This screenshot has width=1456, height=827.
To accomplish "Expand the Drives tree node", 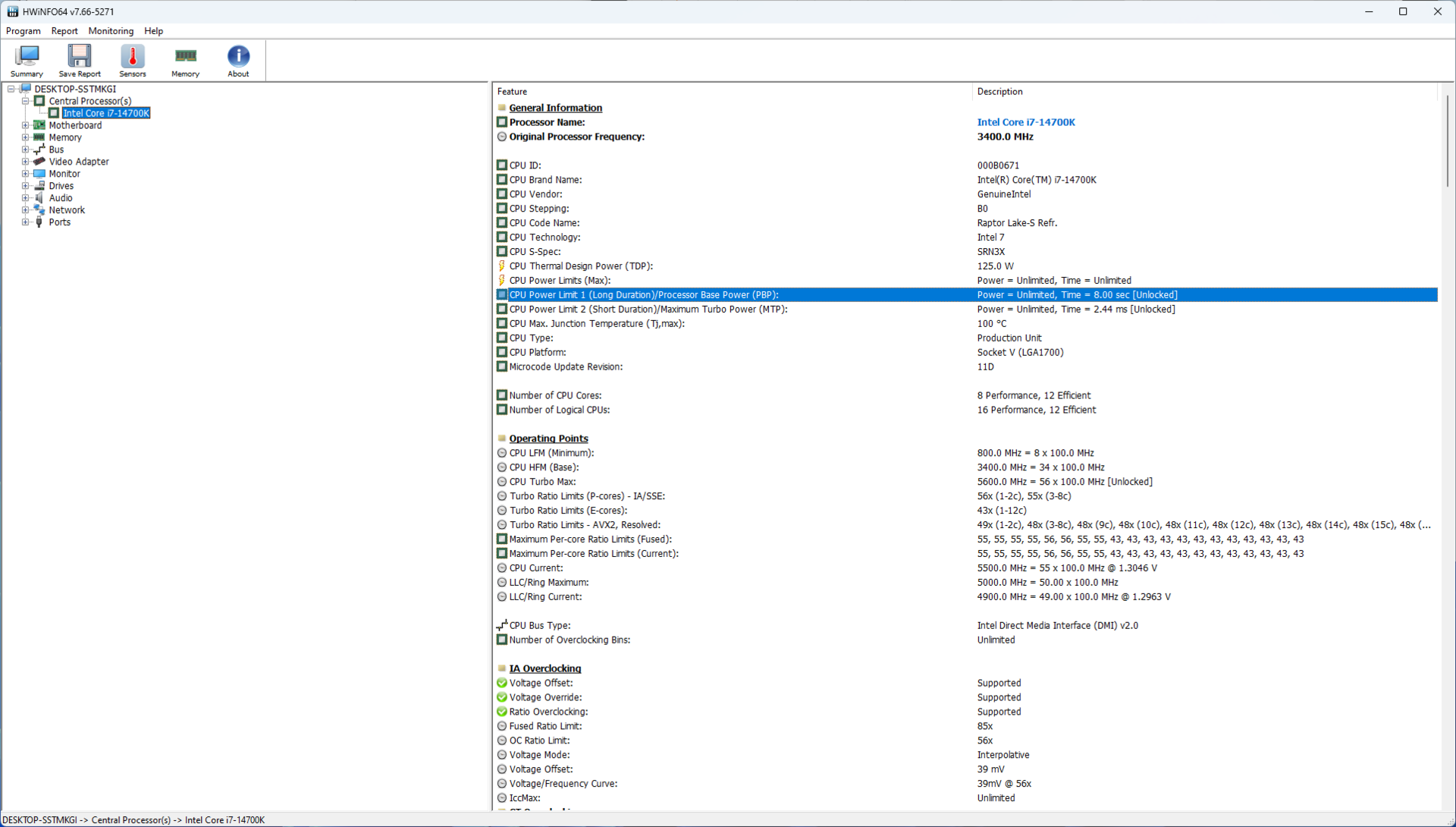I will point(25,186).
